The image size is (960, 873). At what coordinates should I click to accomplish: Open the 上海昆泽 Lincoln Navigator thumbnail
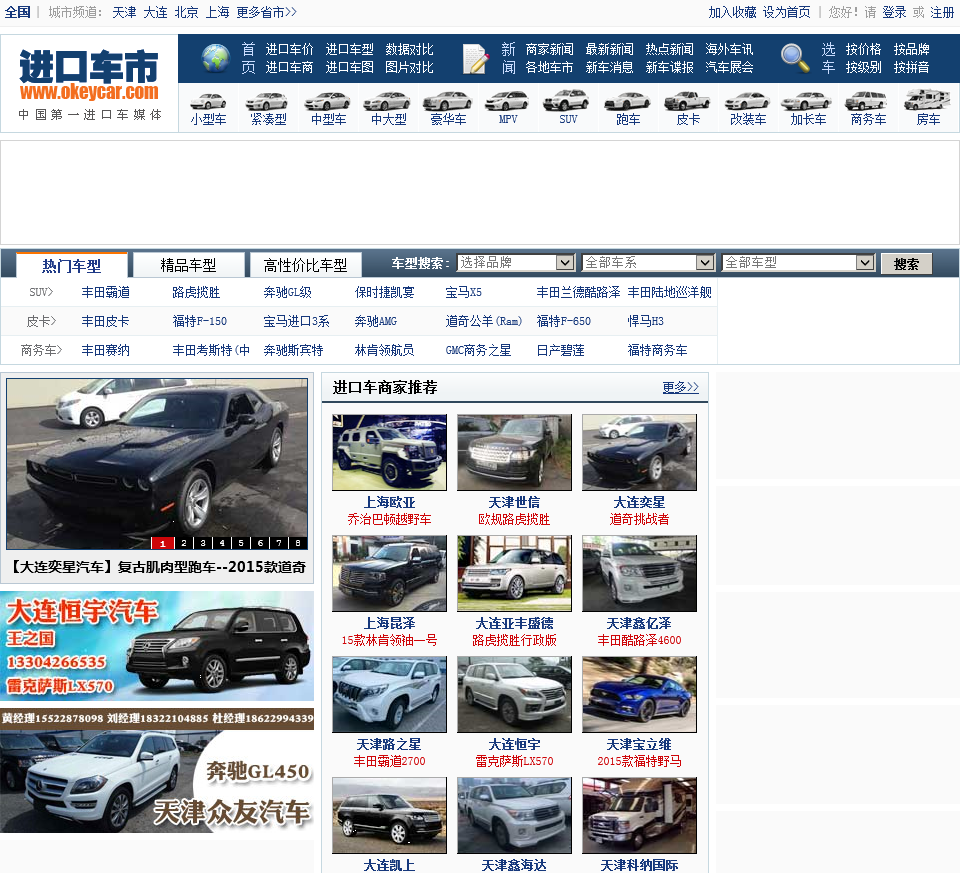pyautogui.click(x=389, y=574)
